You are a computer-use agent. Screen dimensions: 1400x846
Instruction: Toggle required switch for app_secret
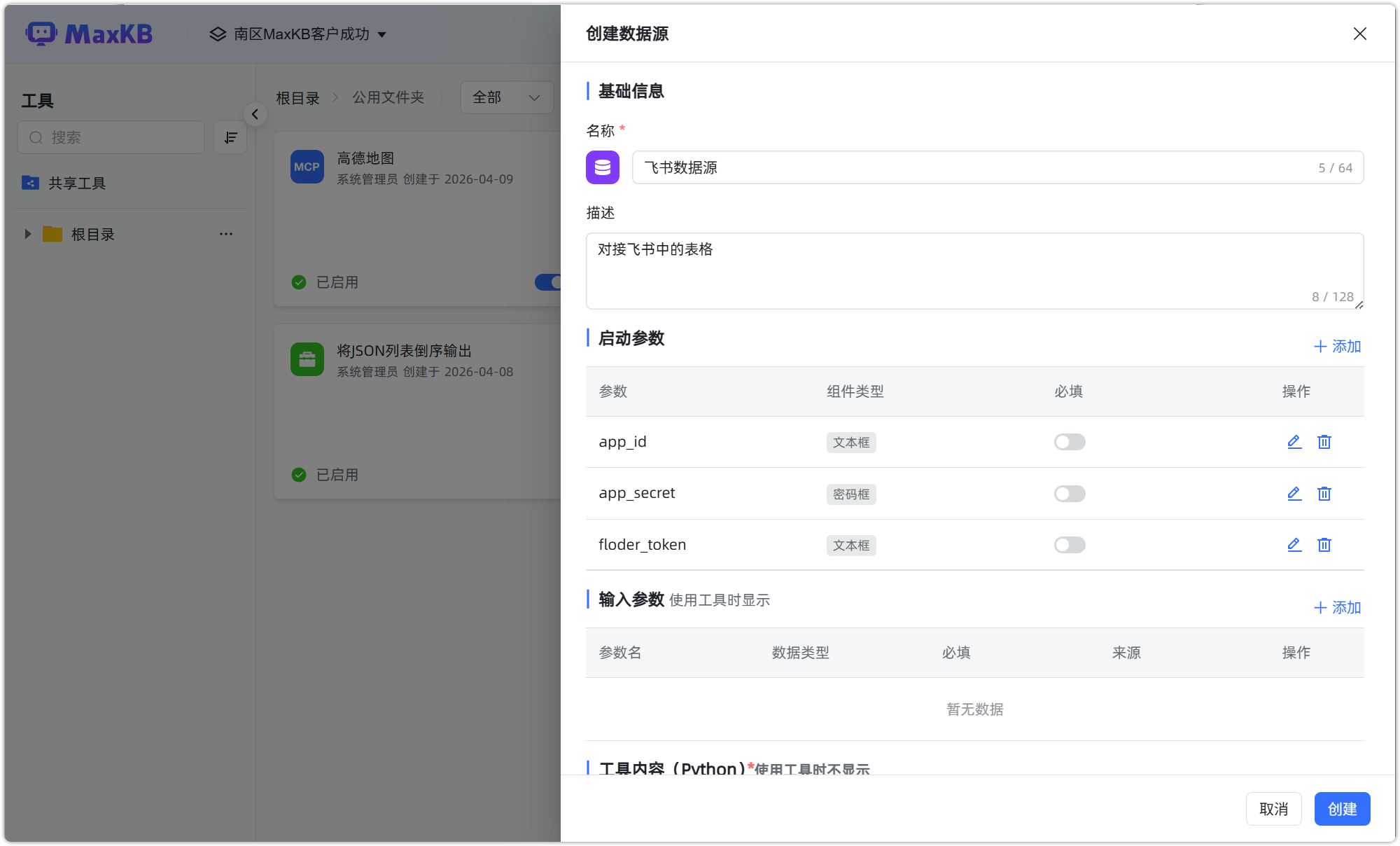tap(1070, 494)
